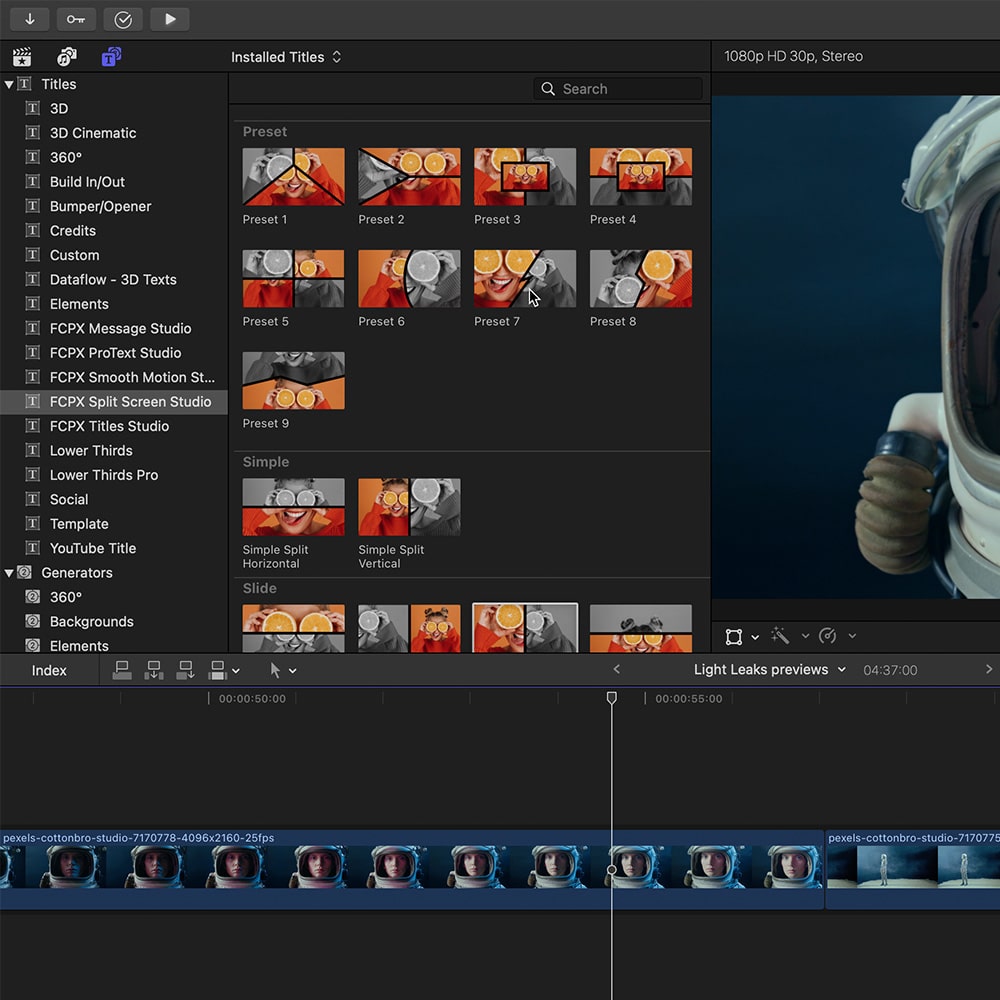Screen dimensions: 1000x1000
Task: Open the Photos and Audio sidebar
Action: [x=67, y=57]
